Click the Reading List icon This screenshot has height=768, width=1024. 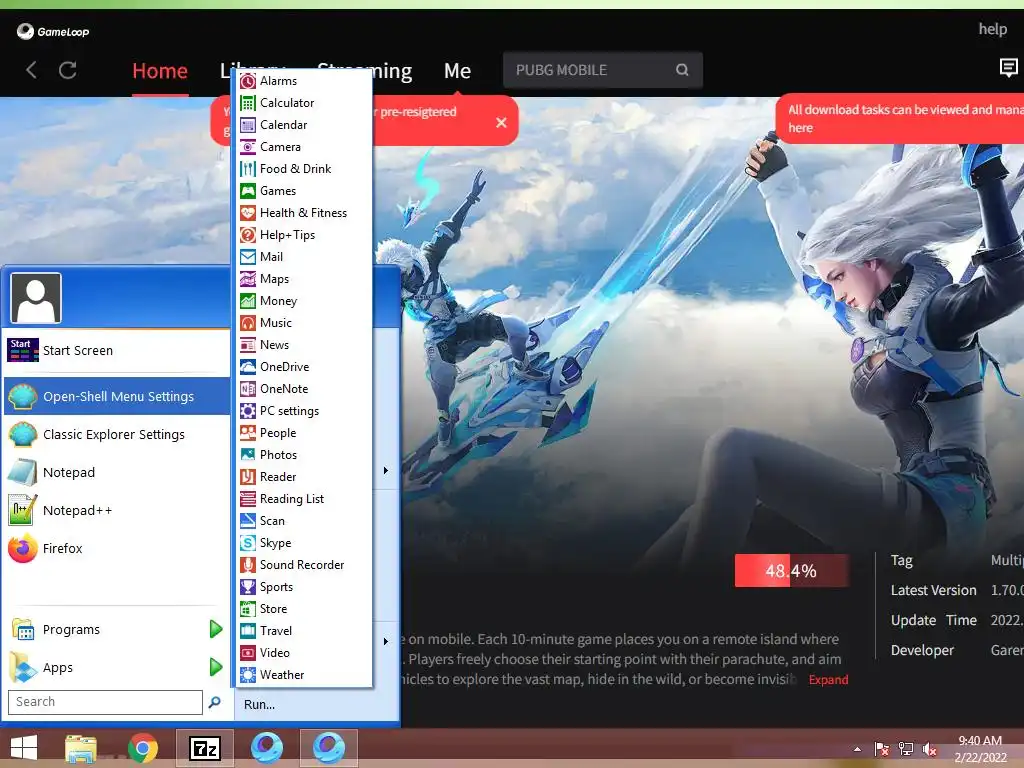(248, 499)
